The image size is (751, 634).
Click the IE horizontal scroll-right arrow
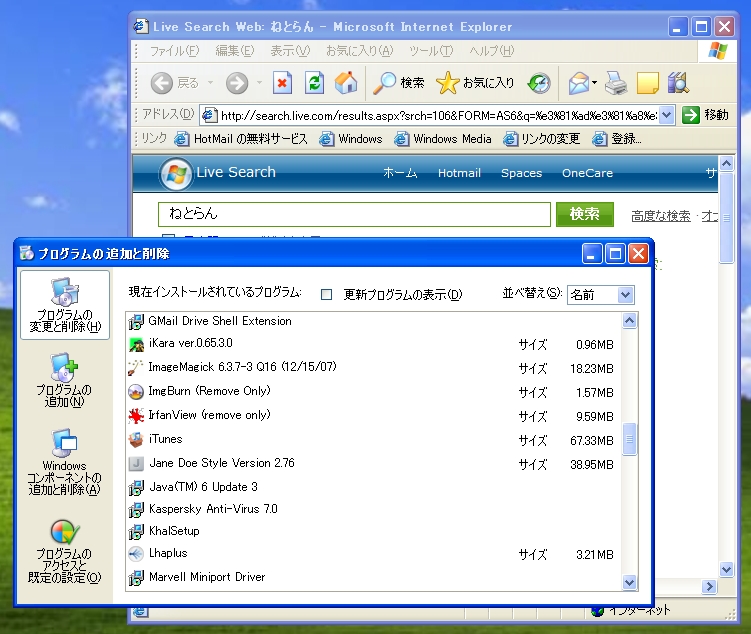pos(709,587)
